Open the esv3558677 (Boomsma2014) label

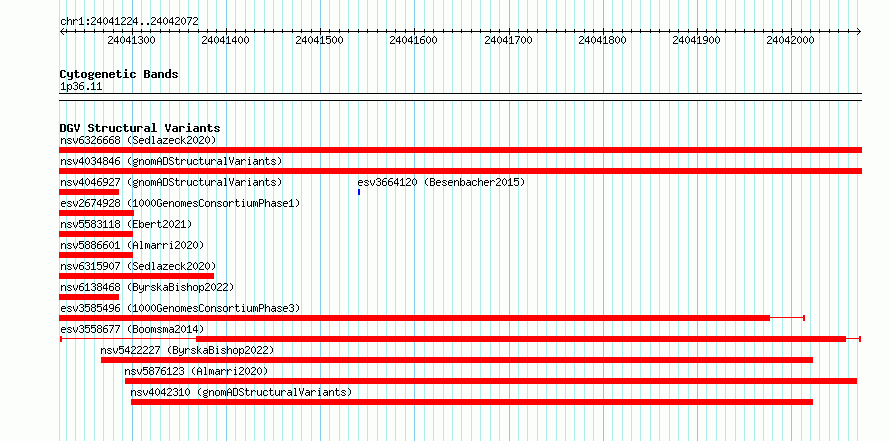point(132,329)
